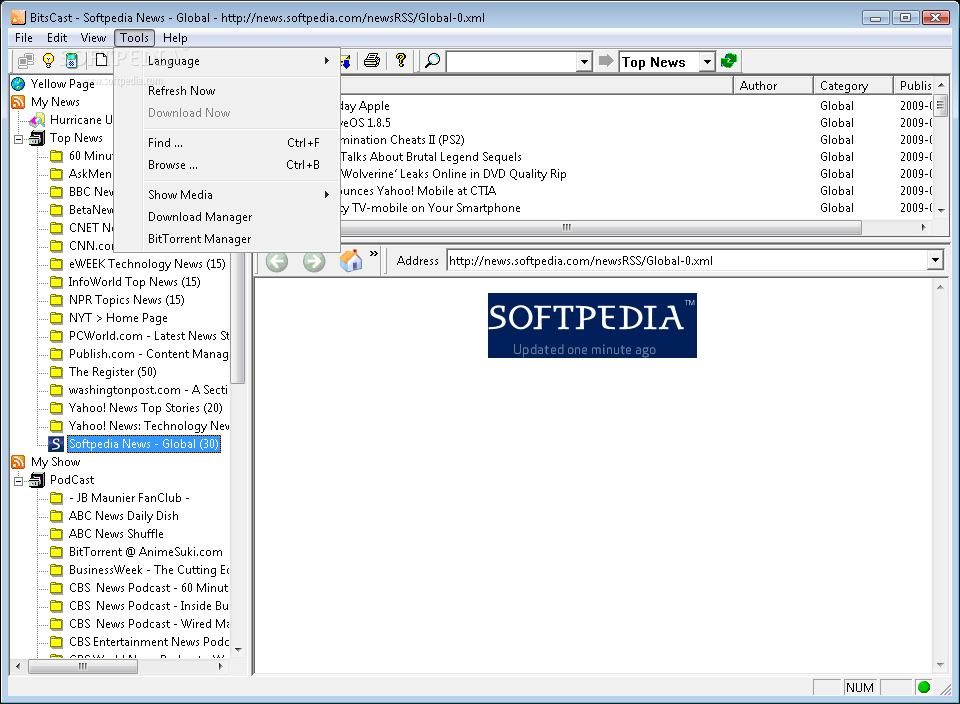The image size is (960, 704).
Task: Open the File menu
Action: [x=24, y=38]
